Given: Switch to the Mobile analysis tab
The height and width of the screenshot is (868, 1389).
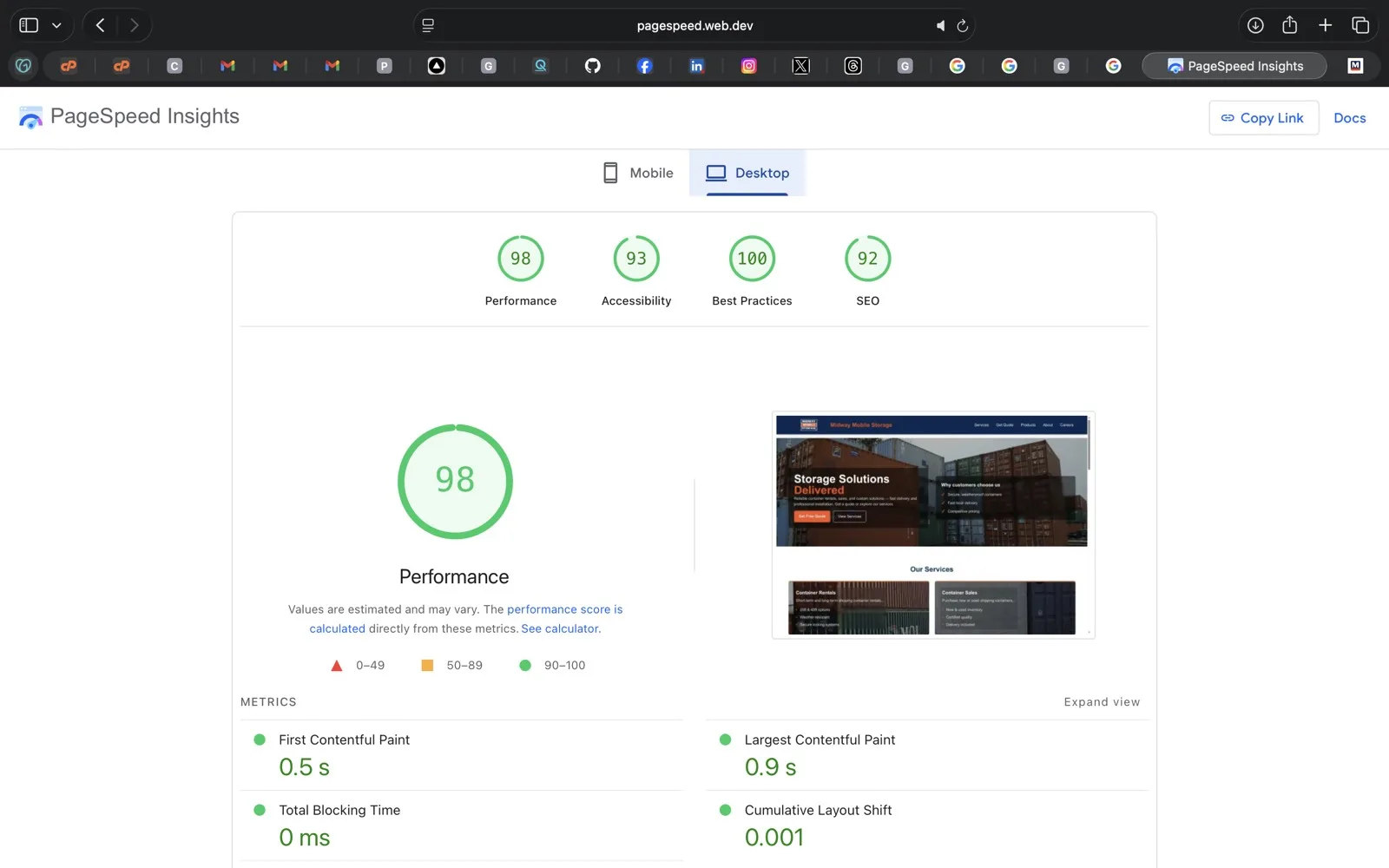Looking at the screenshot, I should tap(637, 173).
